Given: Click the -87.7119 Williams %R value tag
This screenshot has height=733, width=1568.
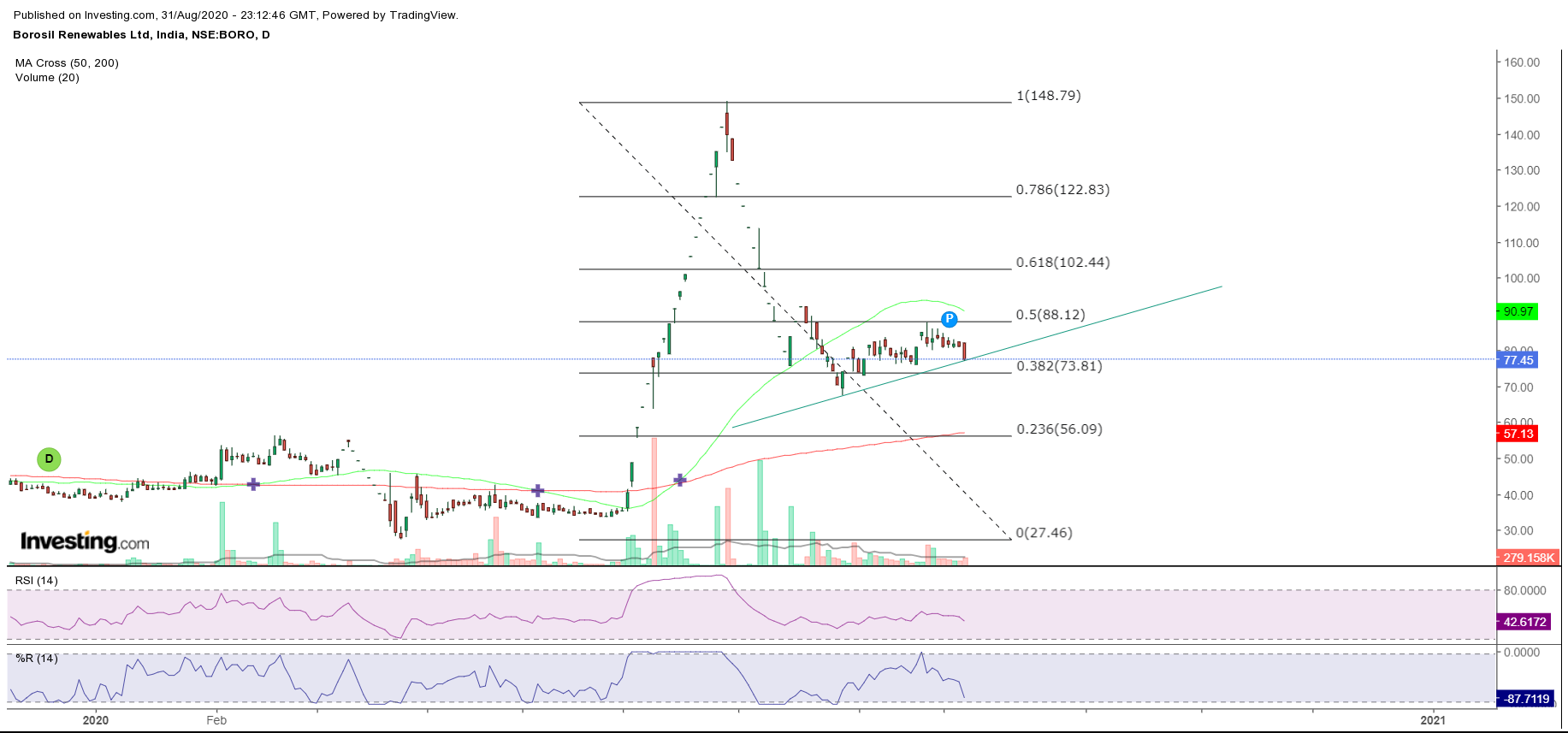Looking at the screenshot, I should [x=1524, y=699].
